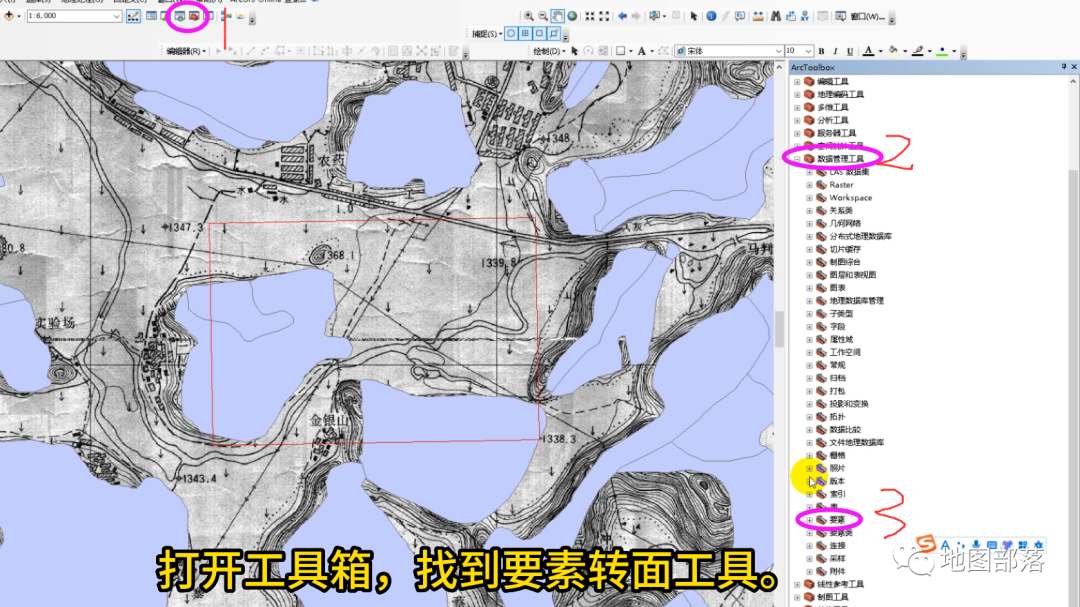Expand the 编辑工具 toolbox
Viewport: 1080px width, 607px height.
click(797, 81)
